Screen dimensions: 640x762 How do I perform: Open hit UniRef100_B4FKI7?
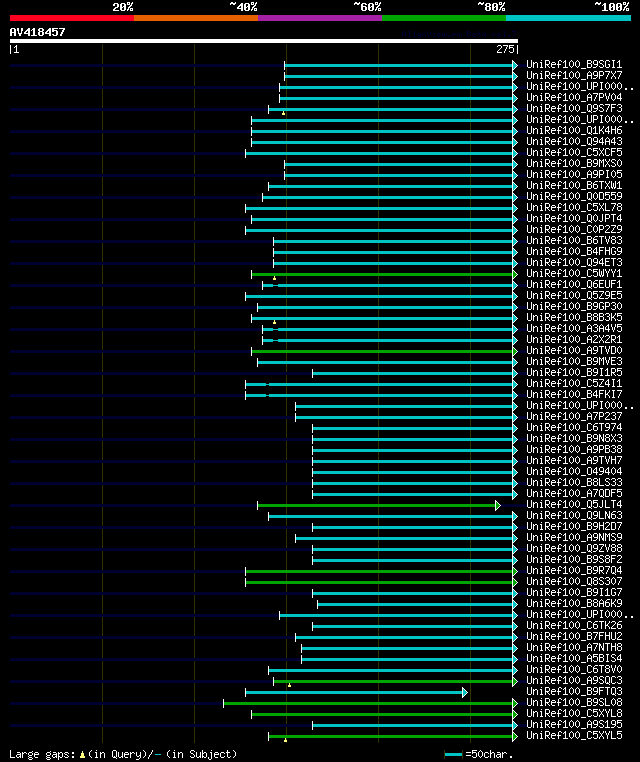tap(574, 394)
